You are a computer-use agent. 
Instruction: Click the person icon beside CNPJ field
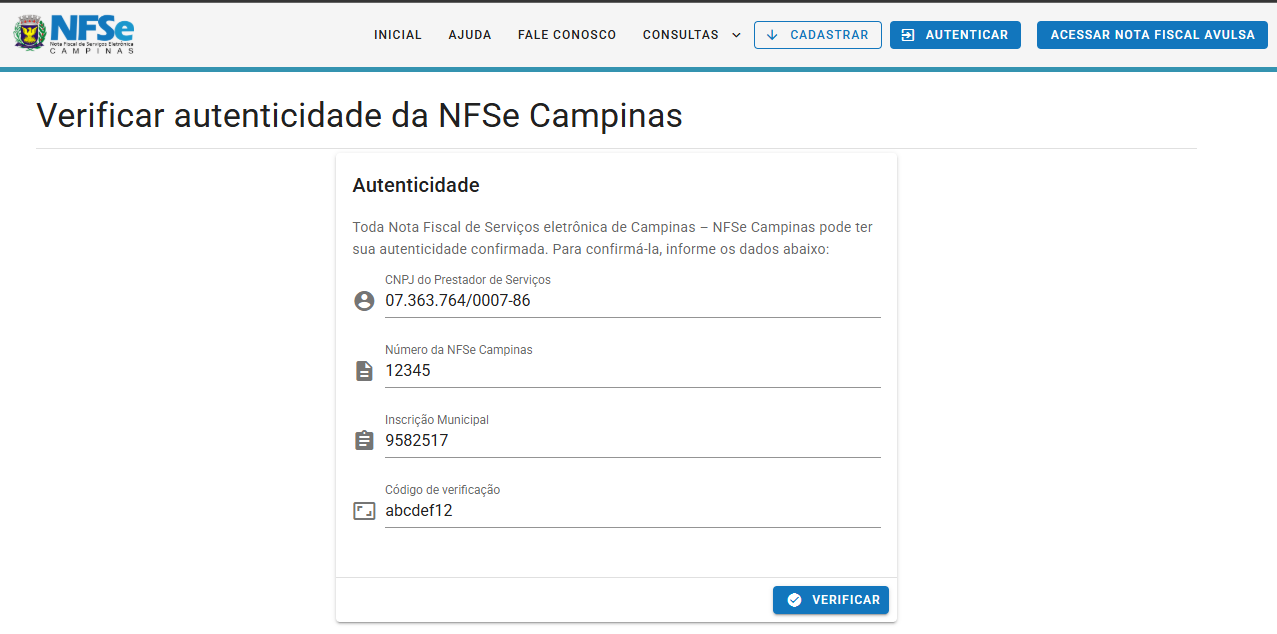point(364,301)
